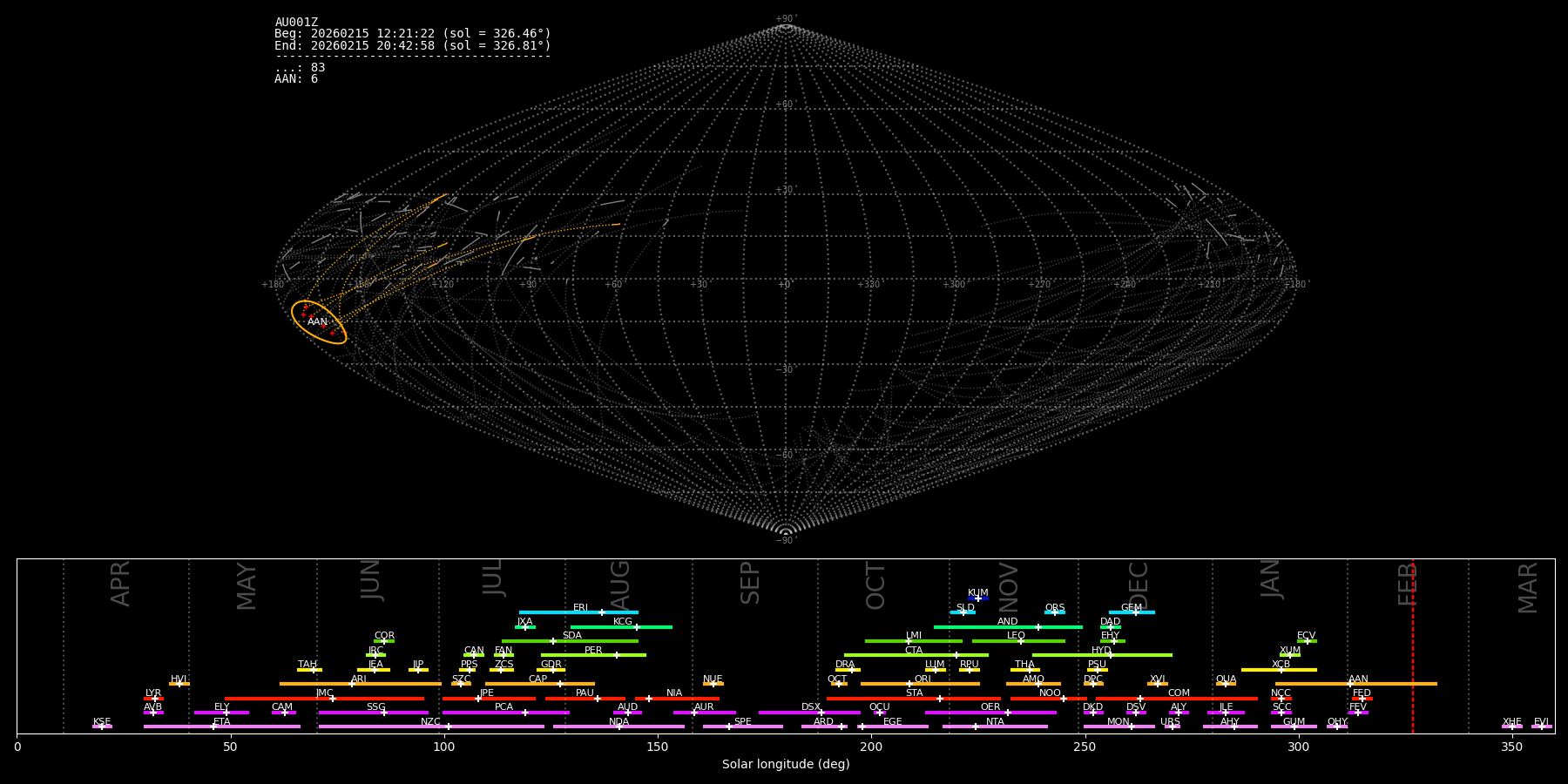
Task: Click the TAH shower label
Action: coord(308,665)
